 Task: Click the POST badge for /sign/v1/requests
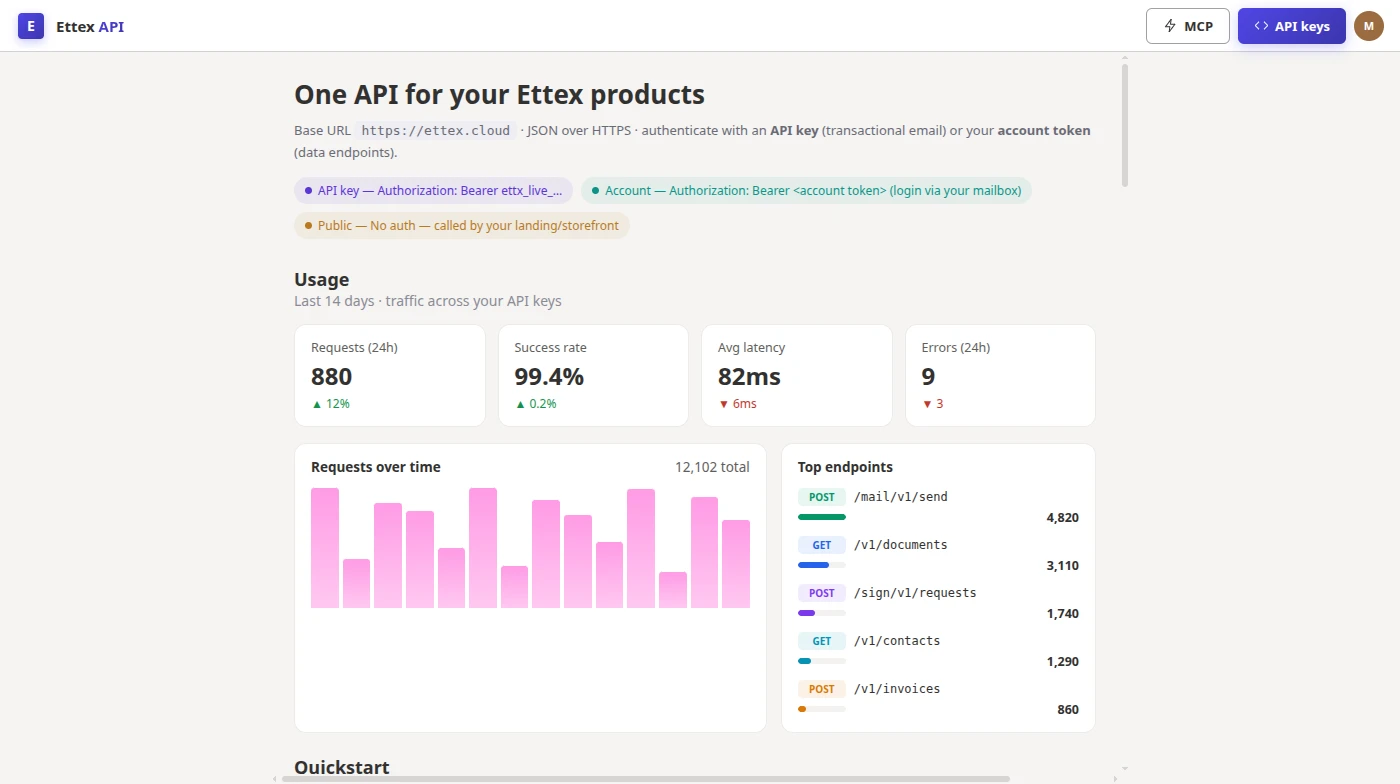tap(822, 593)
